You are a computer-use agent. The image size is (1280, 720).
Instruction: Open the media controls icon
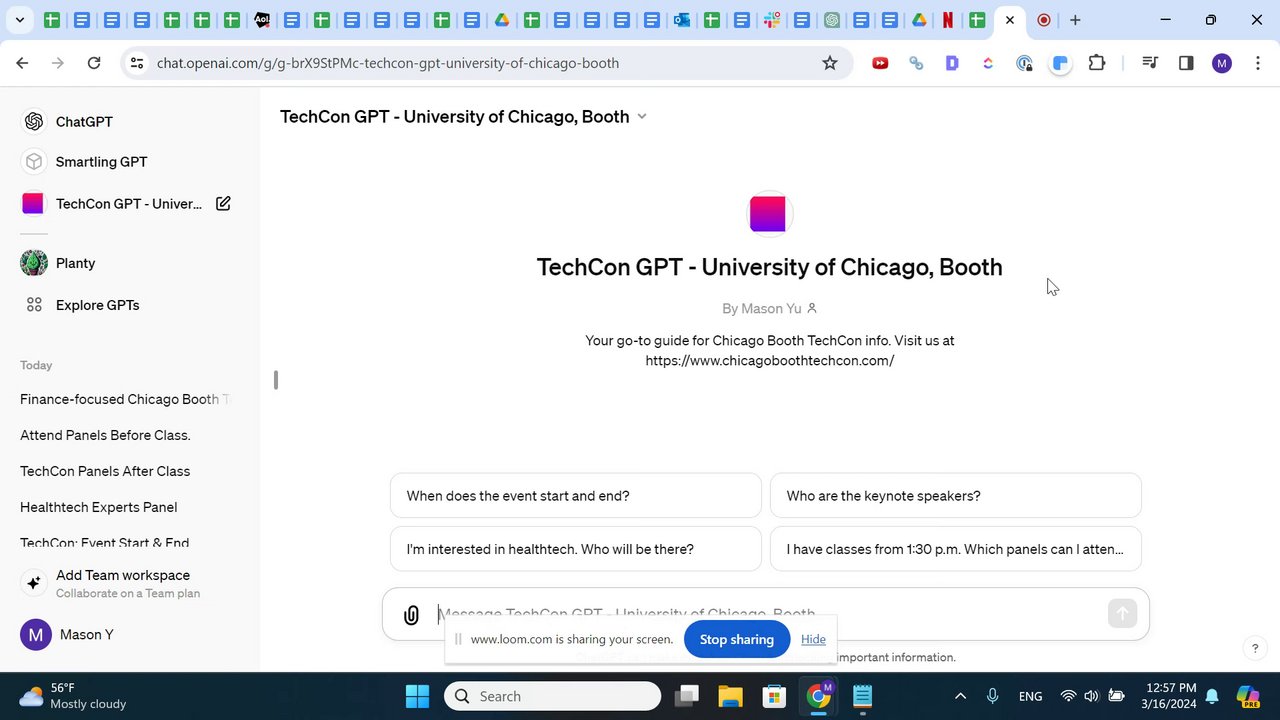point(1150,63)
